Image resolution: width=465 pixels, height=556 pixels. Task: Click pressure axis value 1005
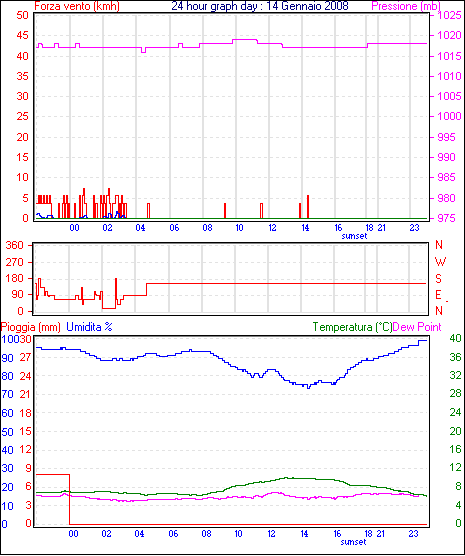click(x=449, y=96)
